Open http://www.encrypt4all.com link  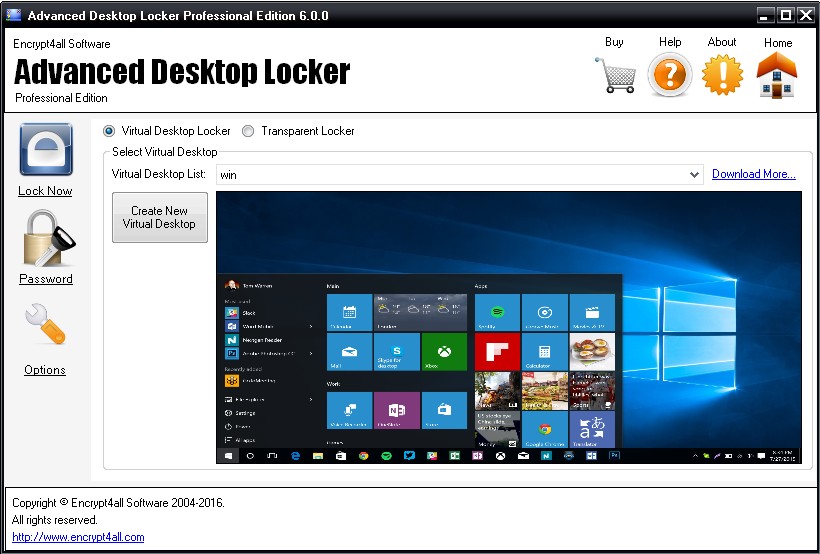tap(78, 537)
